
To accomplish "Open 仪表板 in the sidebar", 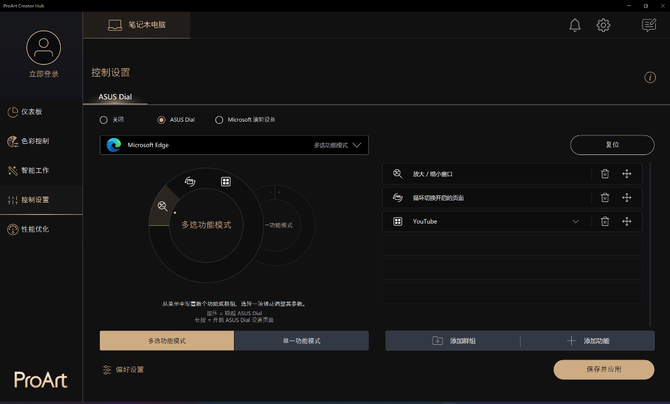I will pyautogui.click(x=41, y=112).
